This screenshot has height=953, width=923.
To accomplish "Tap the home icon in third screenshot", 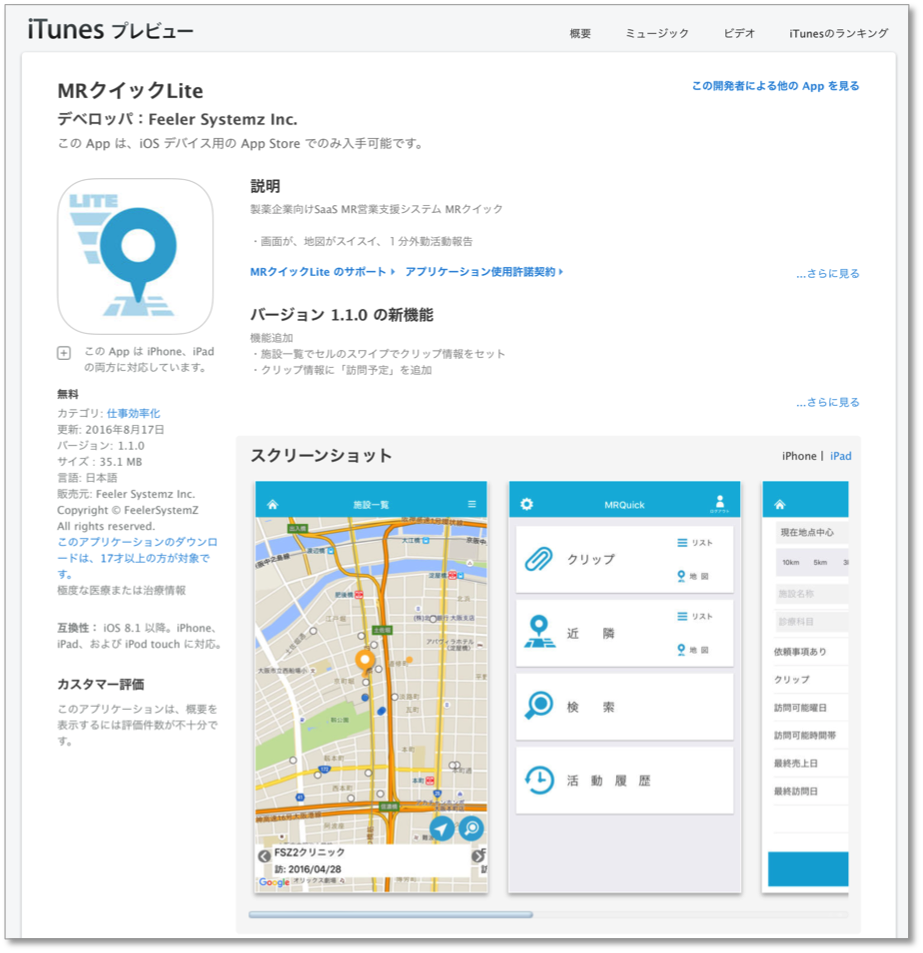I will pyautogui.click(x=780, y=504).
